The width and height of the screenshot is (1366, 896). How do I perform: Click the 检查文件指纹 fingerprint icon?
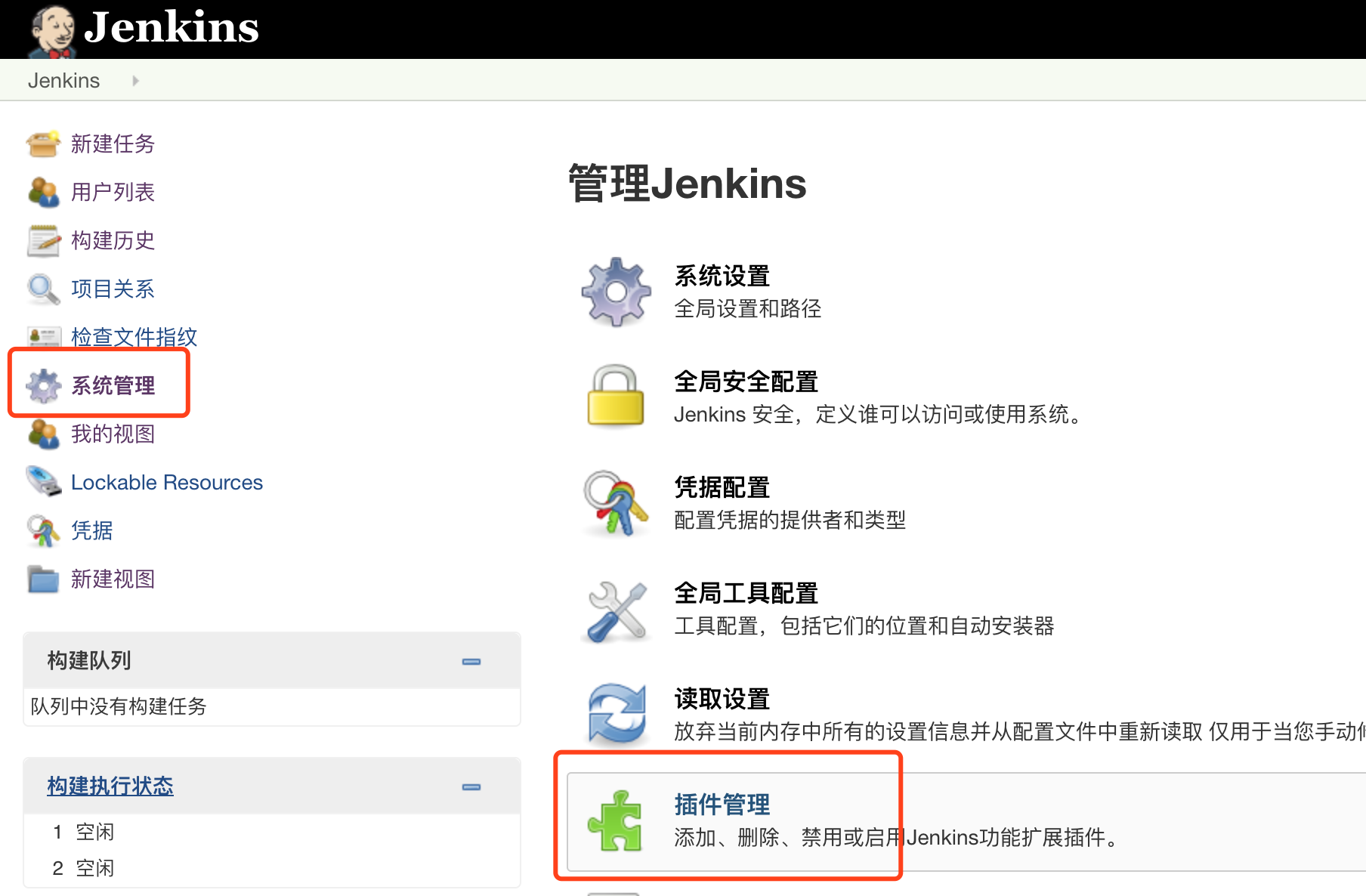(43, 336)
